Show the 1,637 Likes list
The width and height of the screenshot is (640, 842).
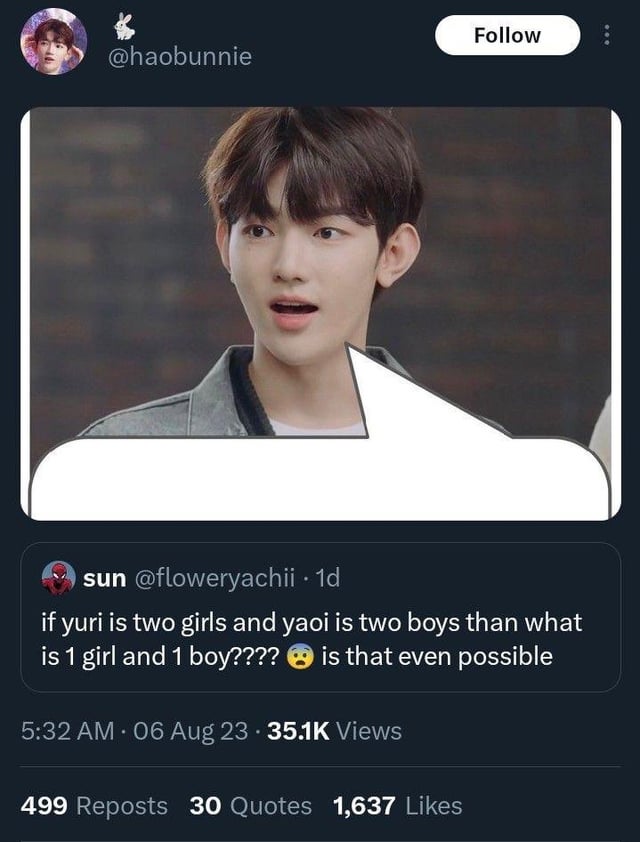[x=397, y=806]
